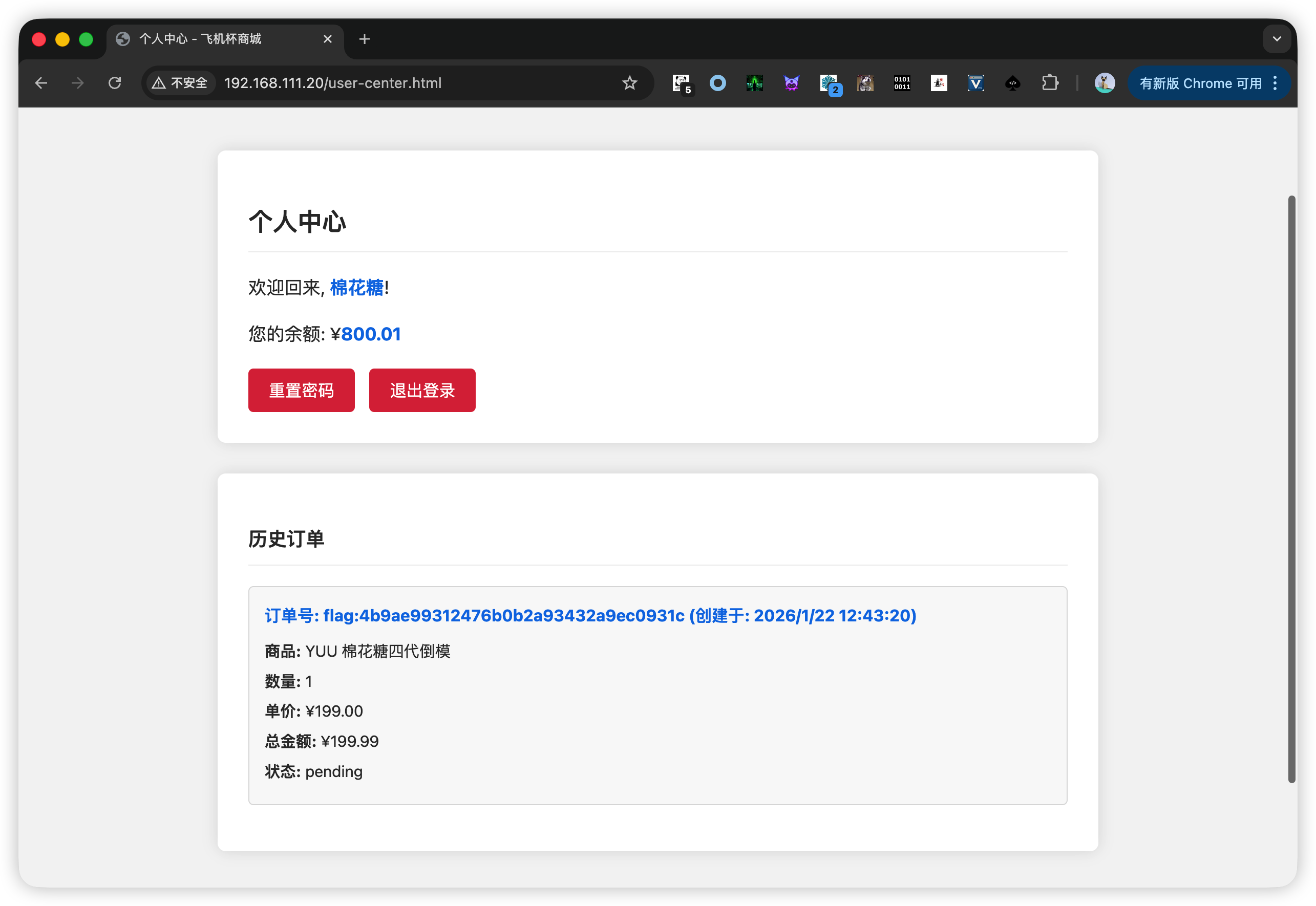Viewport: 1316px width, 906px height.
Task: Open the Matrix-themed green extension
Action: tap(754, 83)
